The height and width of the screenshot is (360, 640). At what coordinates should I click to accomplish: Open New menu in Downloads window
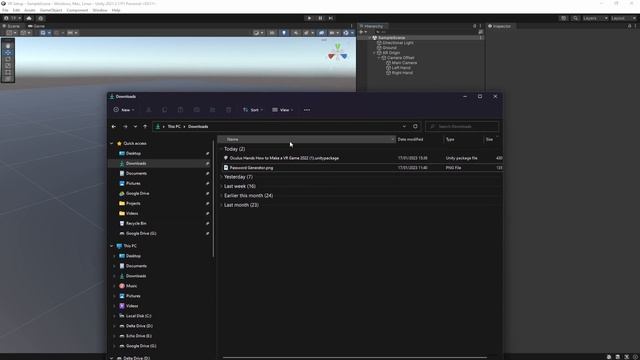(124, 110)
